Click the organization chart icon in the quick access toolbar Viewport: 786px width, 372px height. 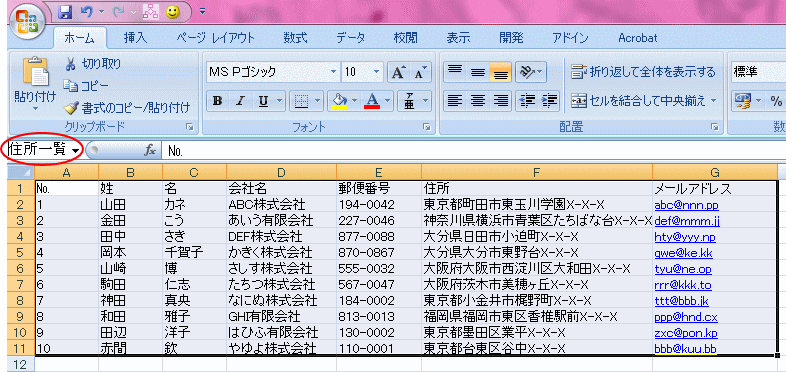click(150, 12)
